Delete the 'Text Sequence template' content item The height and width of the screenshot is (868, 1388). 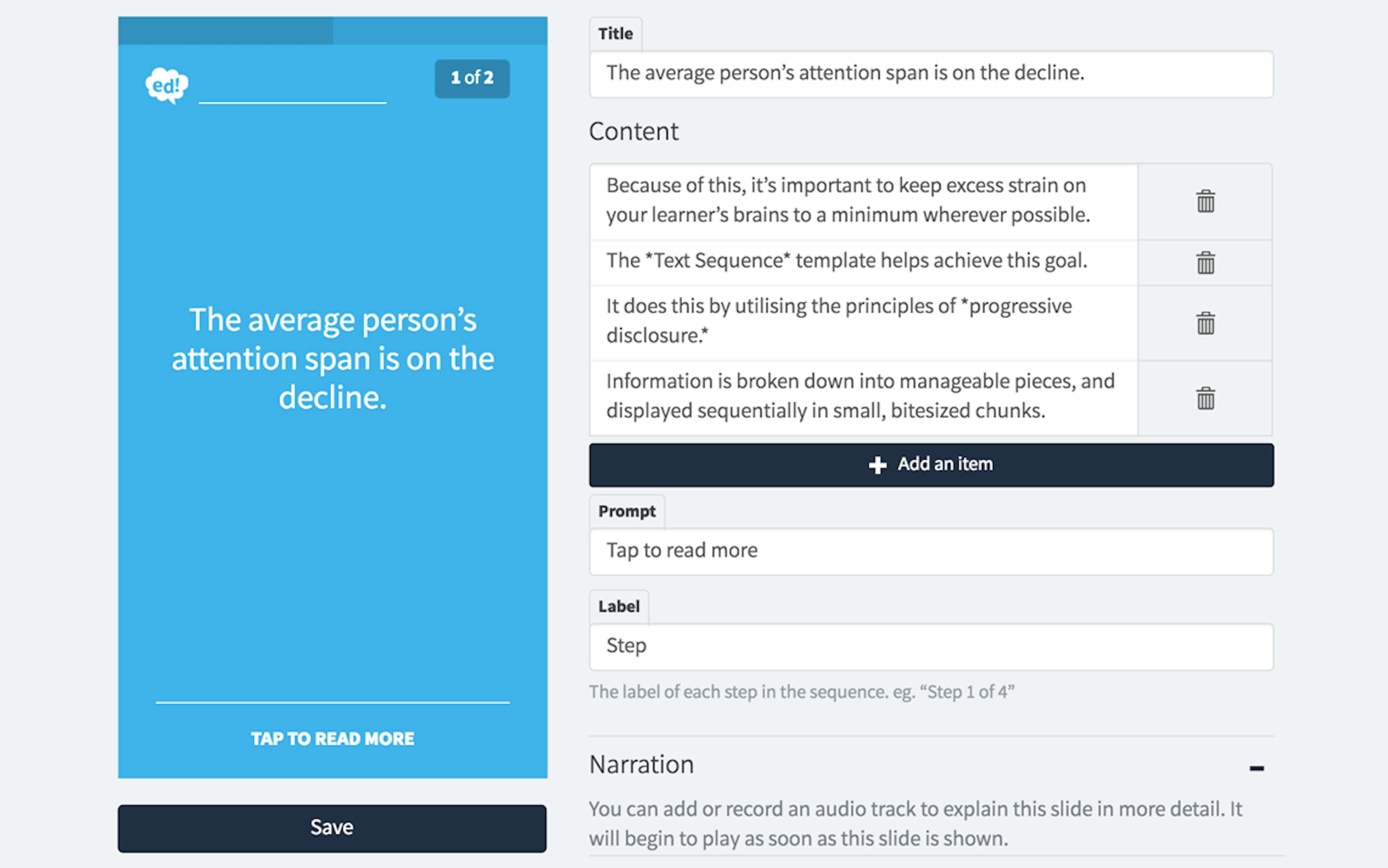1205,263
